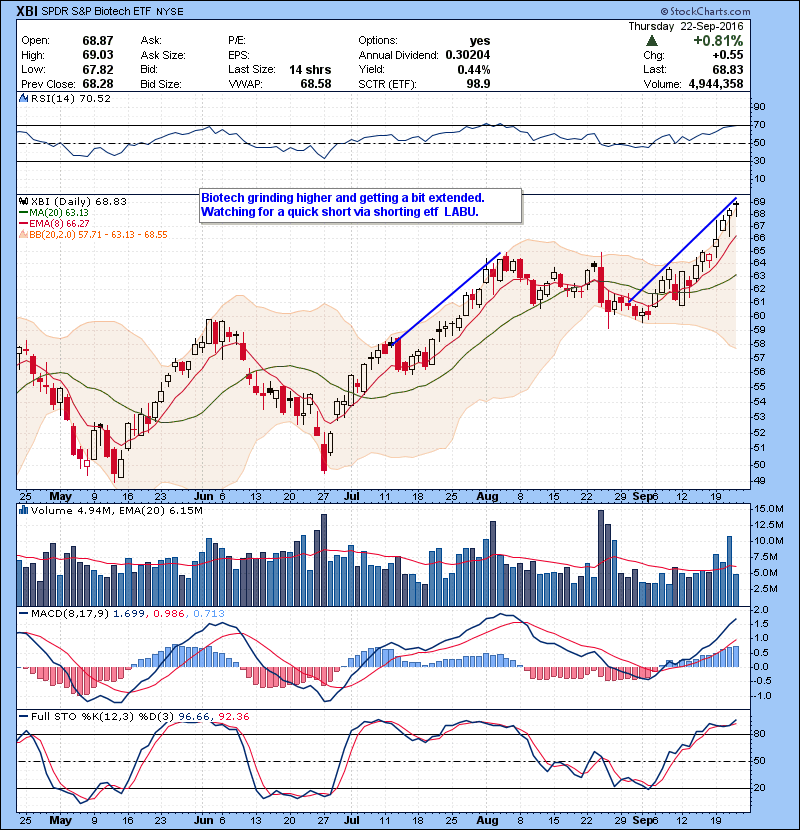Screen dimensions: 800x830
Task: Click the Volume value 4,944,358
Action: [716, 84]
